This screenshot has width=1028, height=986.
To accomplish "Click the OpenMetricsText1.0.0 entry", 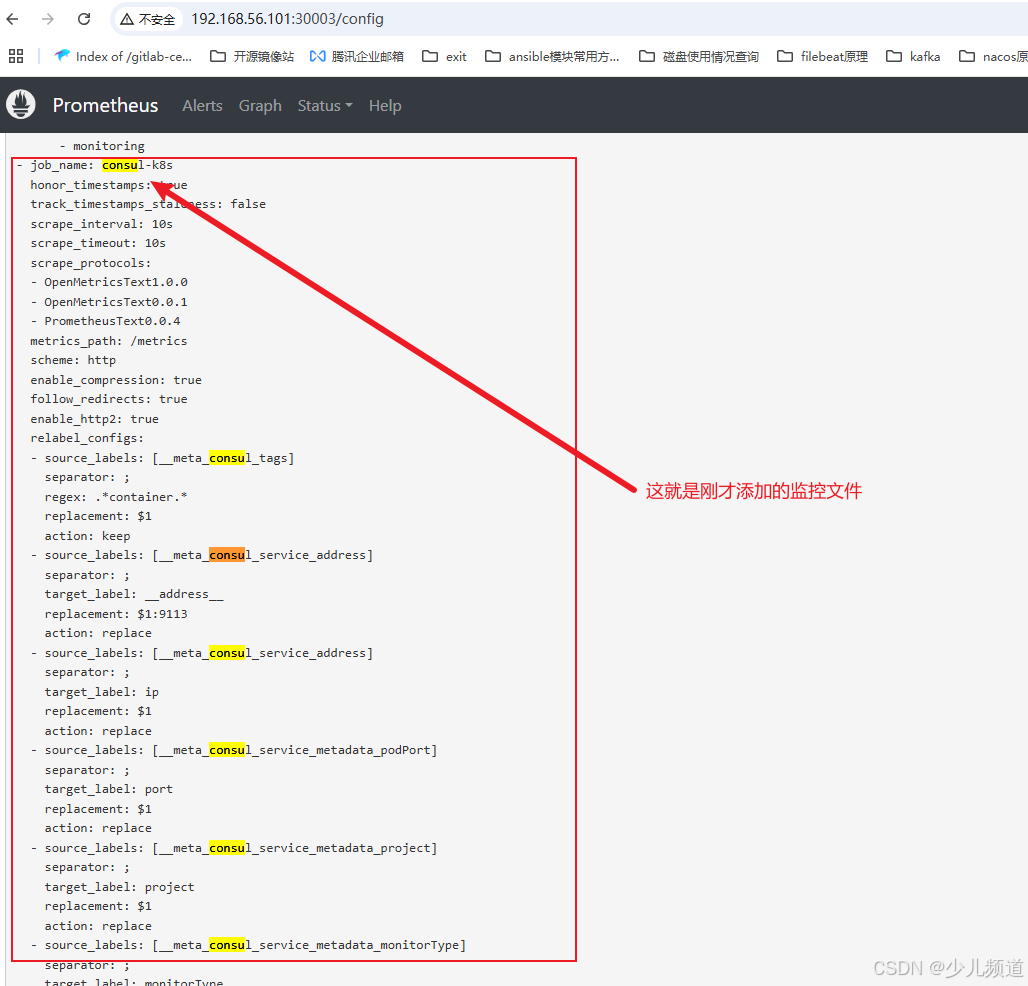I will [x=109, y=283].
